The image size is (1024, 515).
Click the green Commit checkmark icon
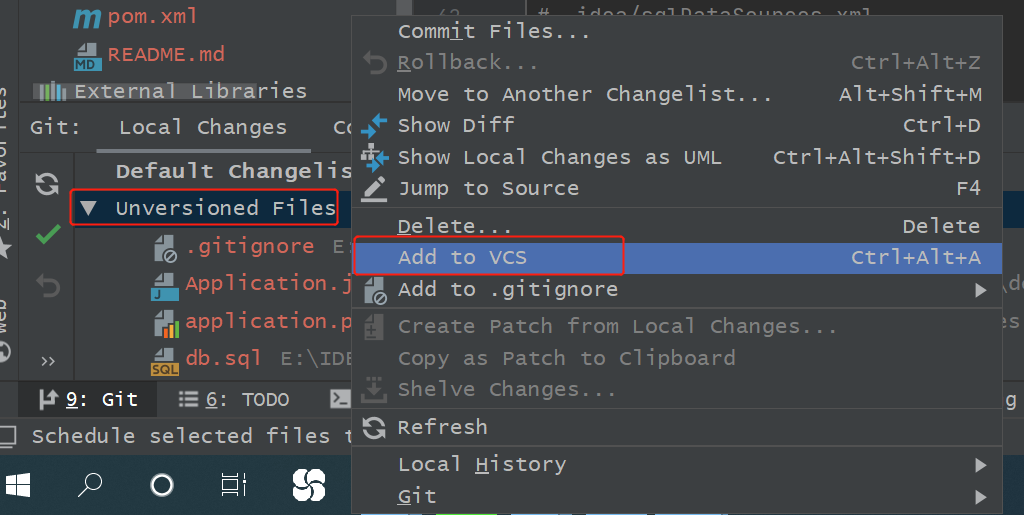pyautogui.click(x=47, y=235)
